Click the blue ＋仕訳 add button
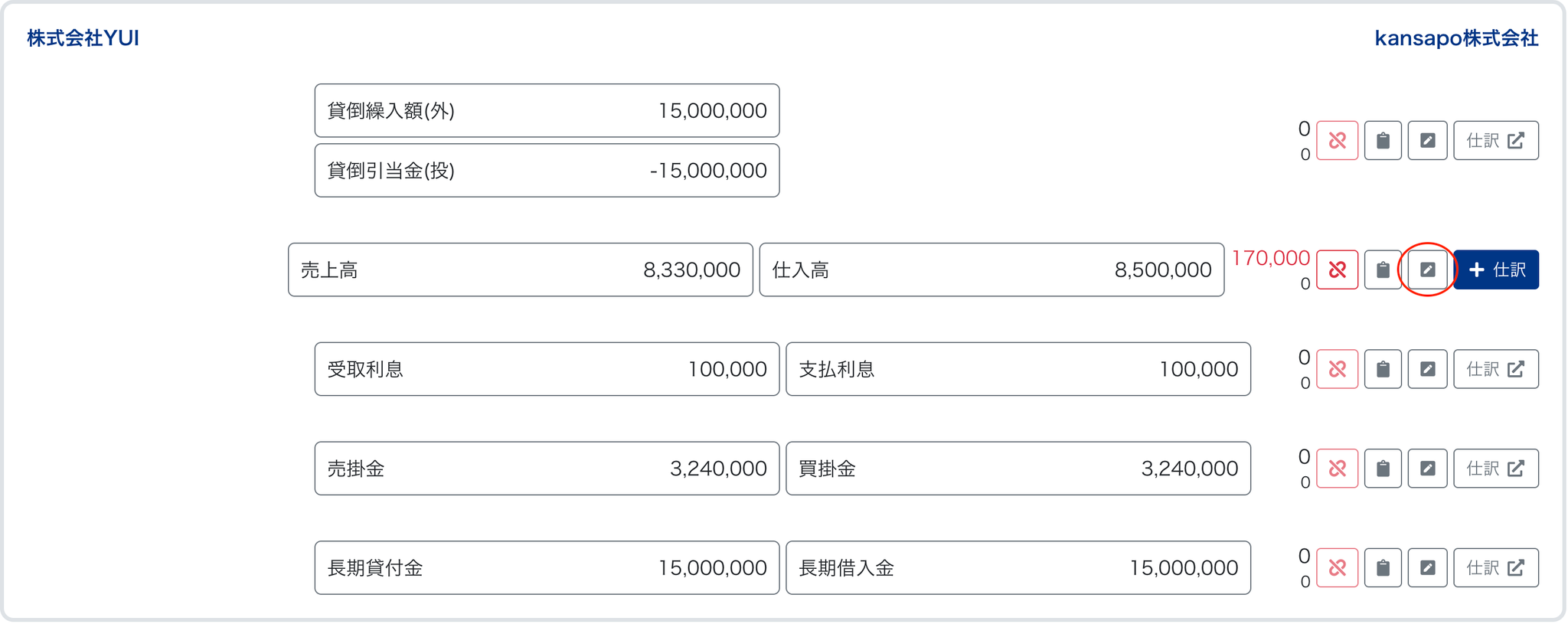1568x624 pixels. 1496,270
